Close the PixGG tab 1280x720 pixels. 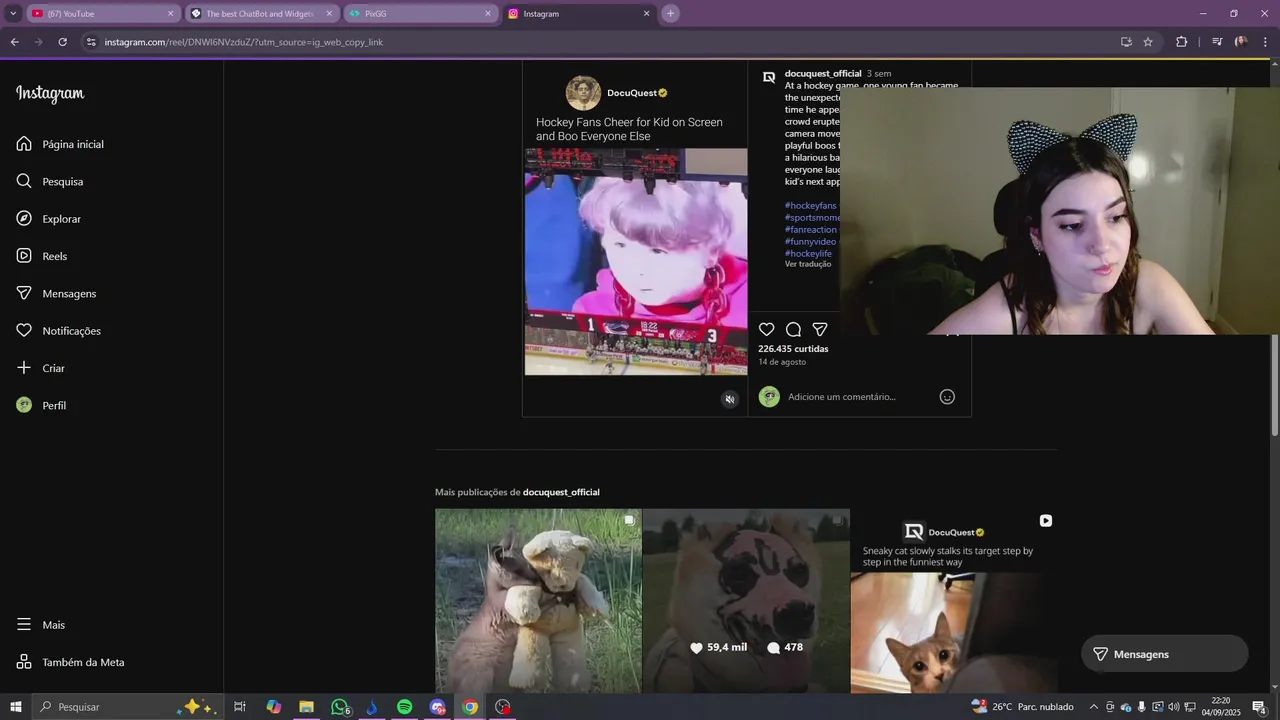tap(488, 14)
